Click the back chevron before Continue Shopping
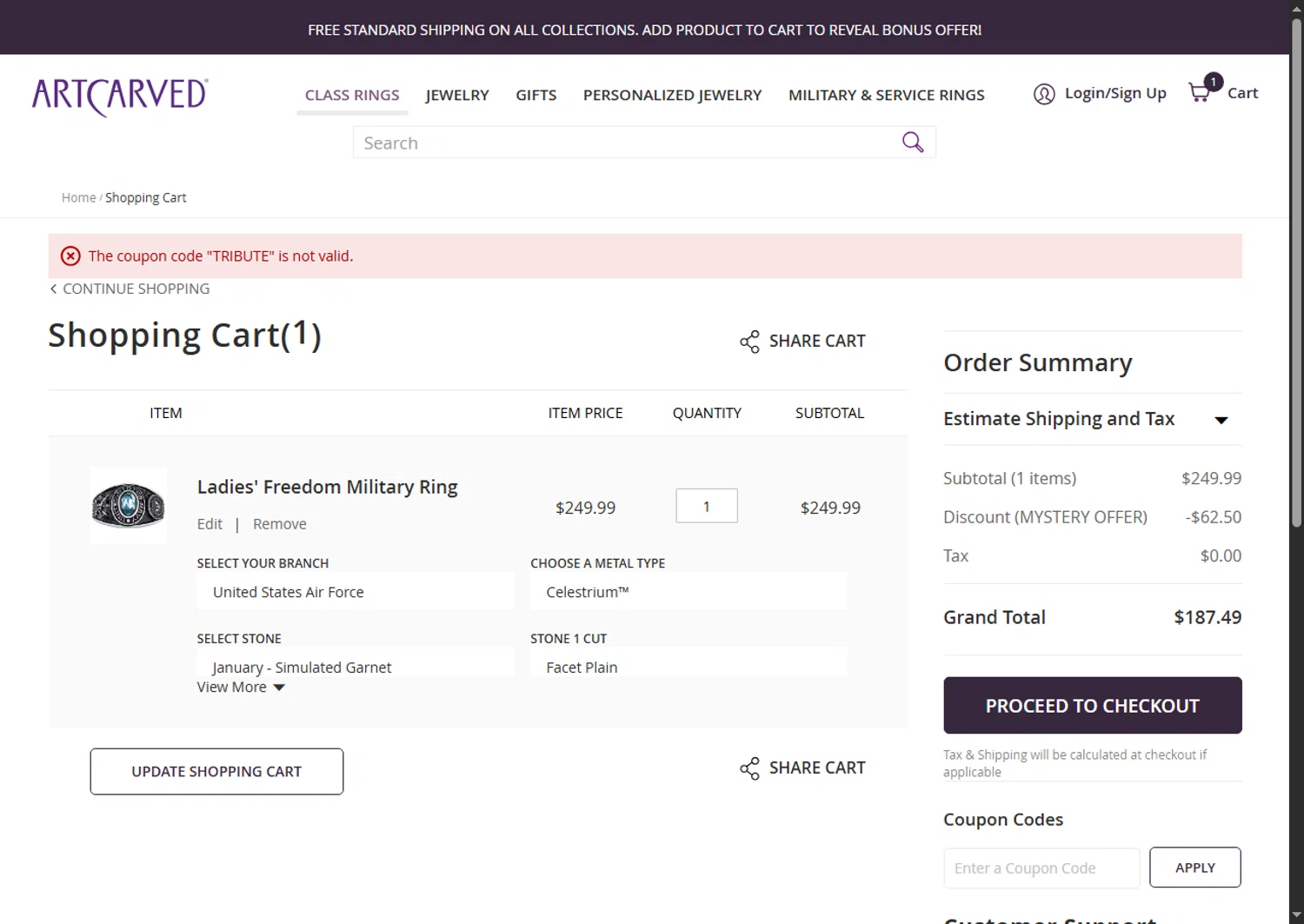1304x924 pixels. [x=53, y=289]
